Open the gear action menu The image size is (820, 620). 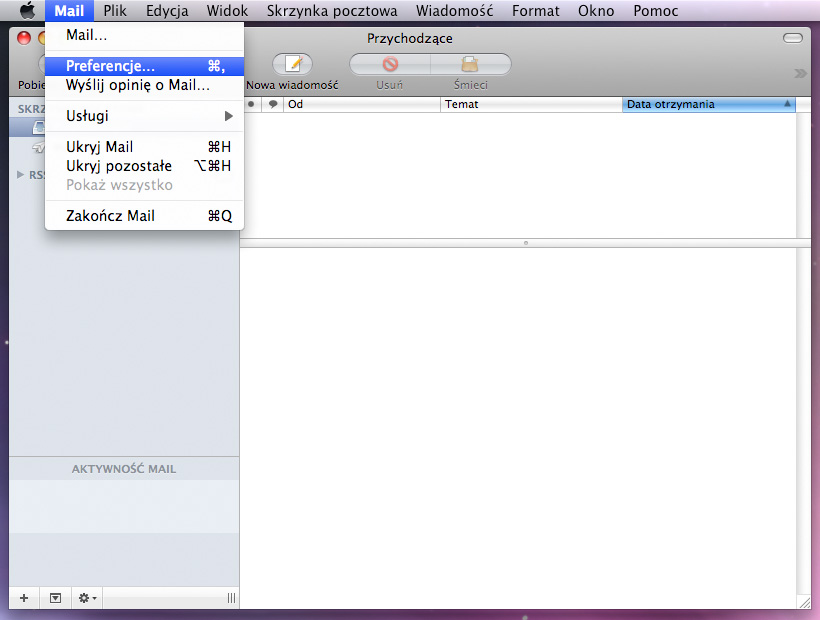(x=87, y=598)
